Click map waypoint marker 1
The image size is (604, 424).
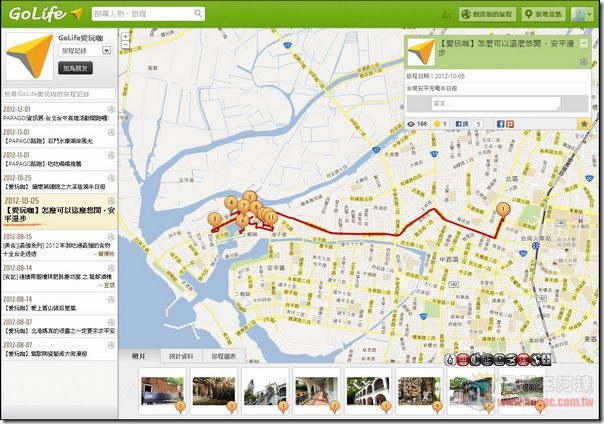click(x=503, y=211)
